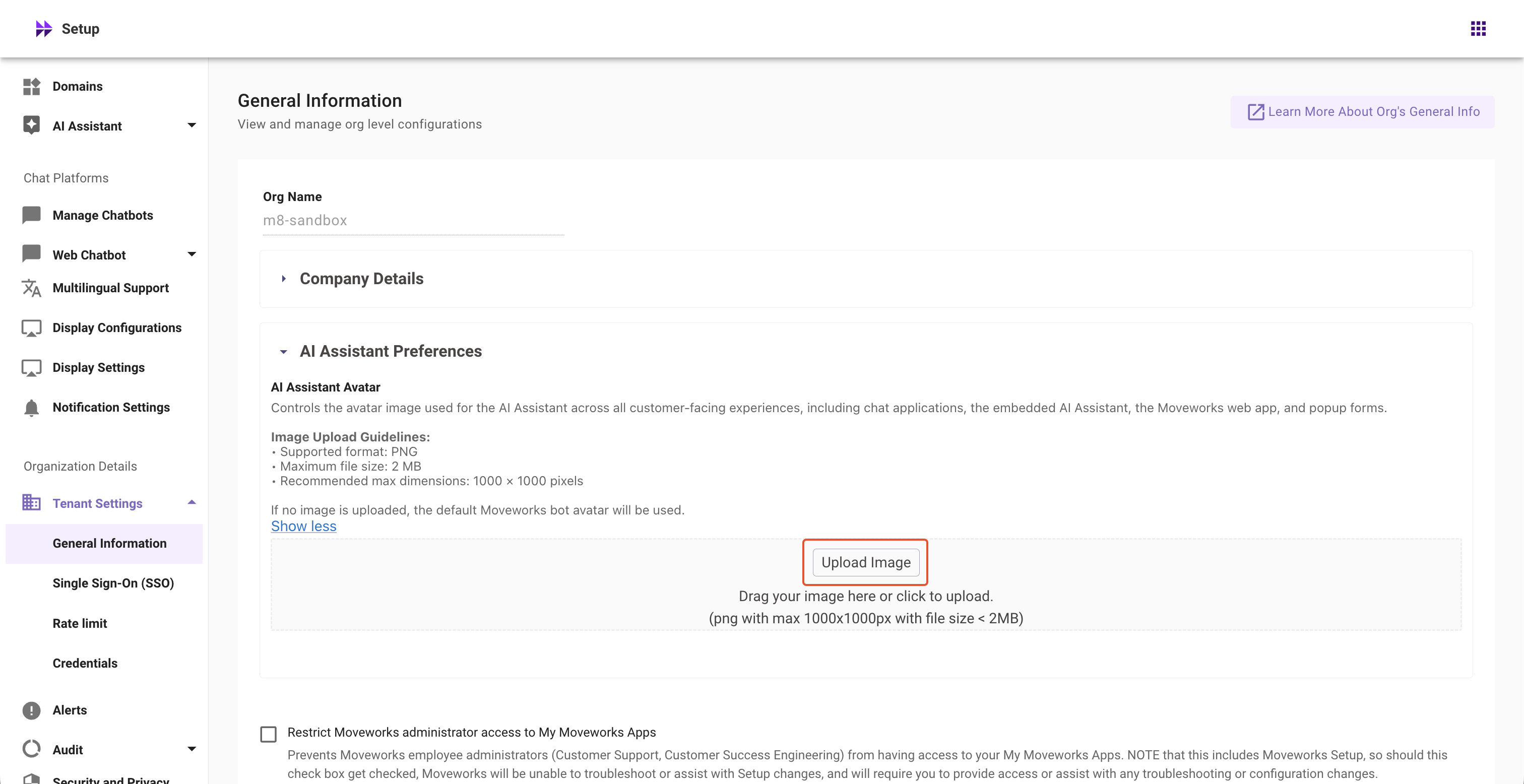Viewport: 1524px width, 784px height.
Task: Click the Show less link
Action: click(303, 526)
